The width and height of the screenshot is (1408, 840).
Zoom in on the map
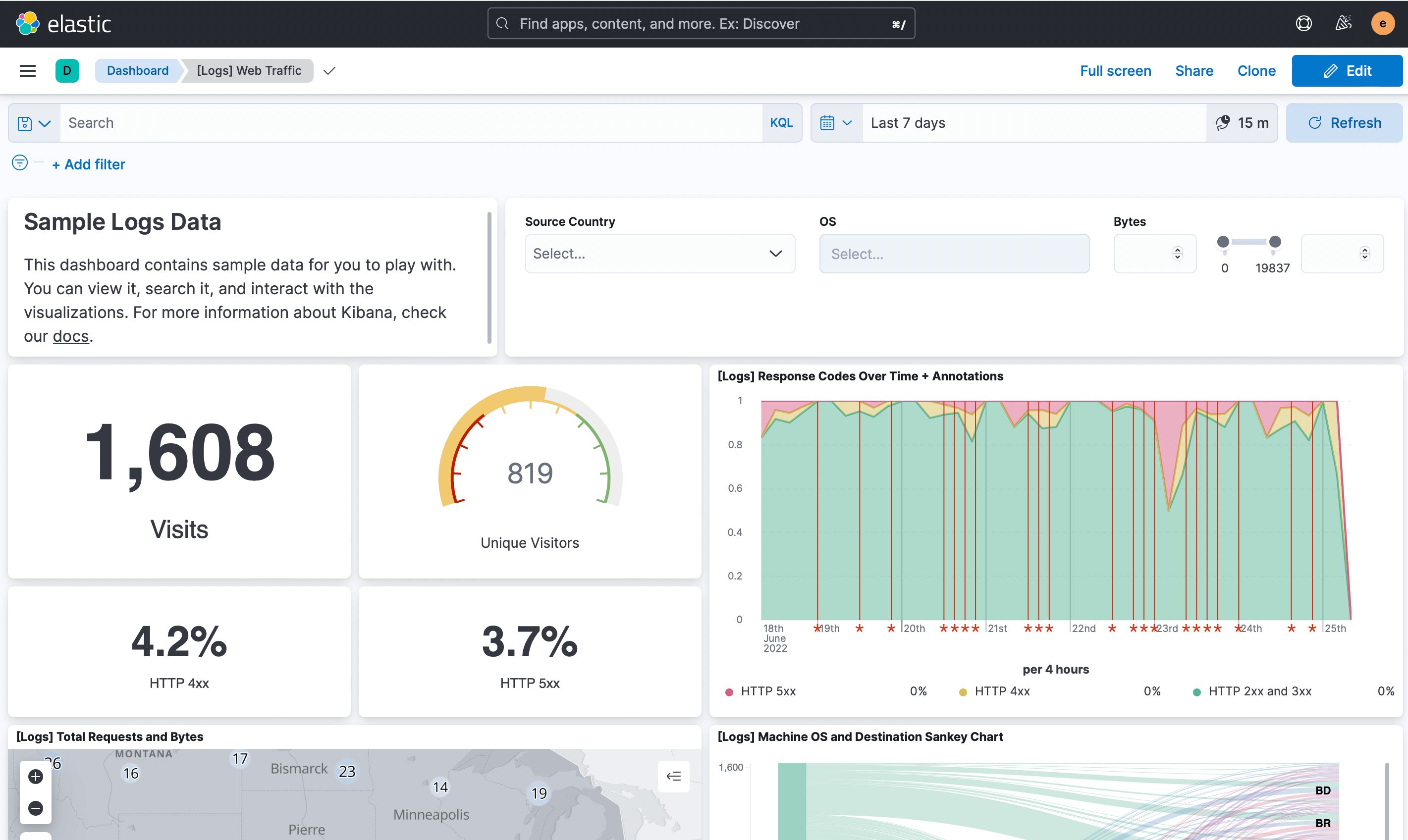[x=36, y=777]
